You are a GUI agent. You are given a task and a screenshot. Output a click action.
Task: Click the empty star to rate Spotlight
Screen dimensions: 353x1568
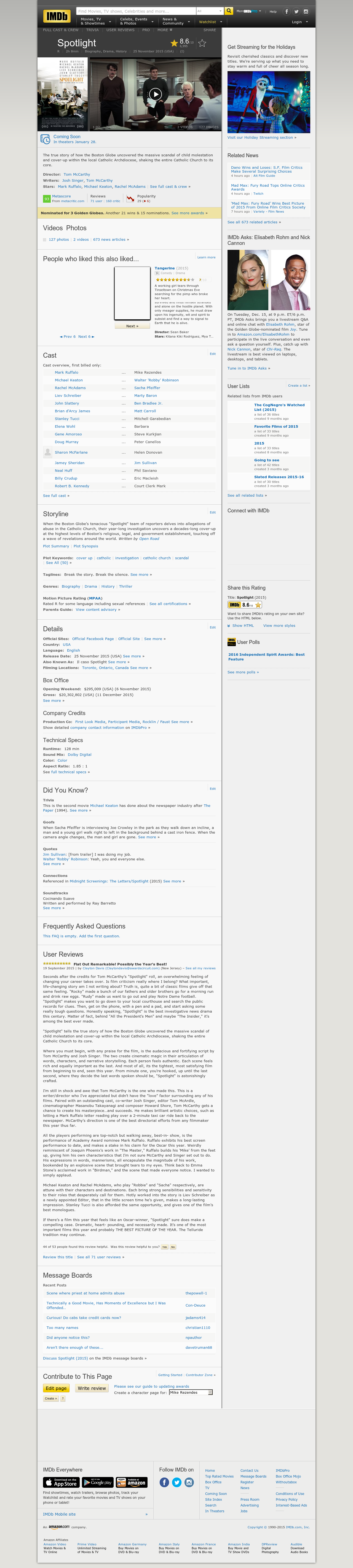(202, 43)
